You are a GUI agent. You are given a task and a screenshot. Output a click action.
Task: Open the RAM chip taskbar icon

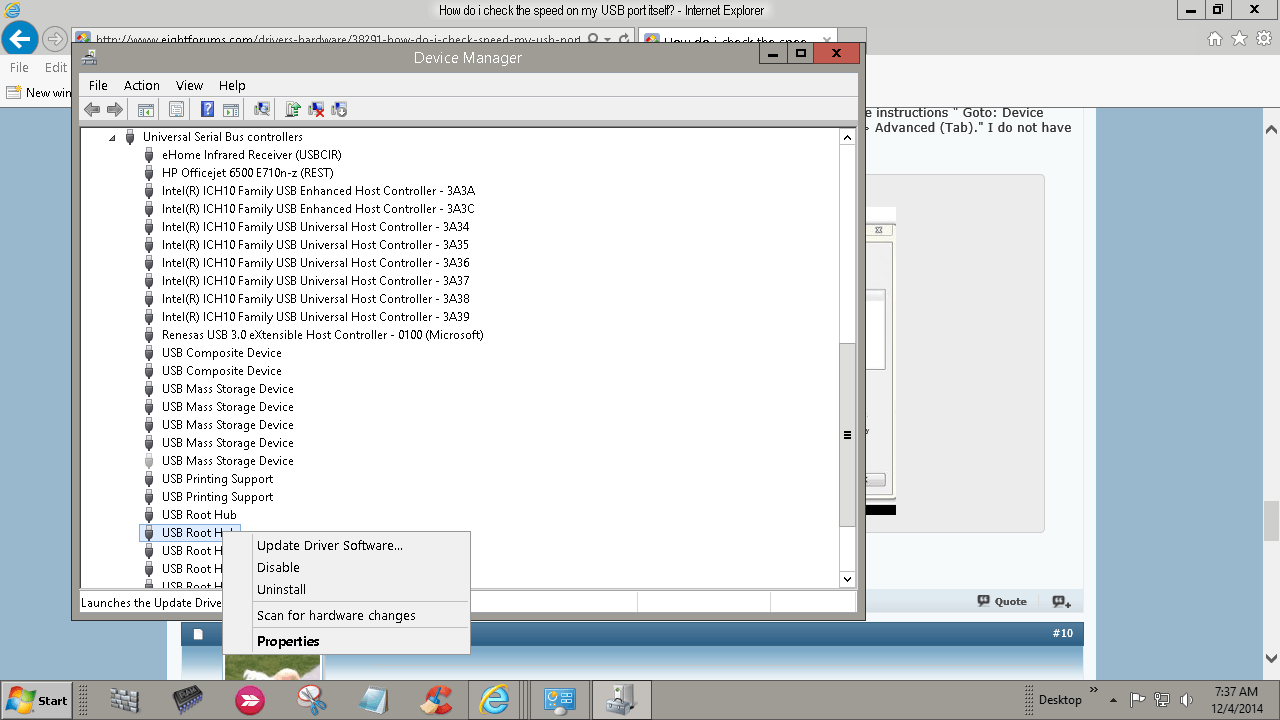[x=188, y=700]
